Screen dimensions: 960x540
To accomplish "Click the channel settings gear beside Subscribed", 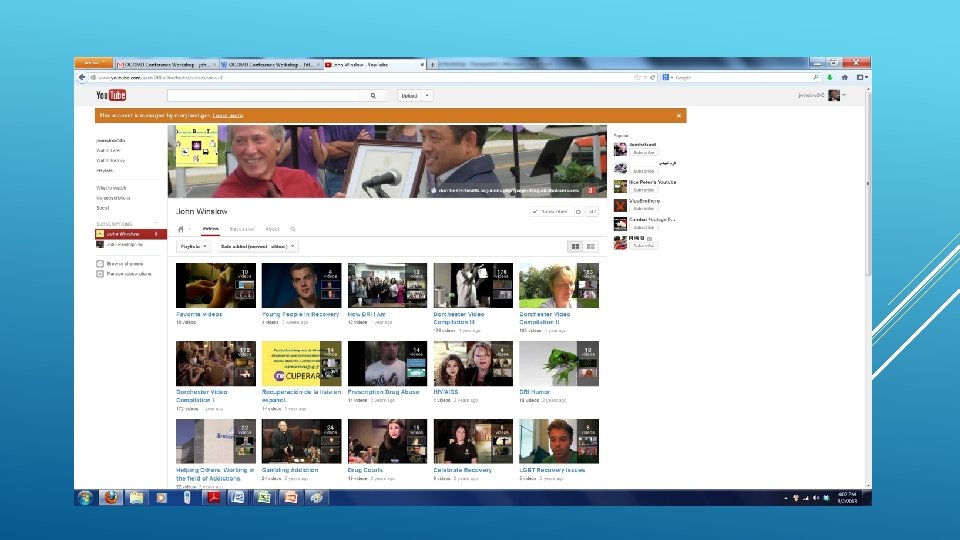I will click(578, 211).
